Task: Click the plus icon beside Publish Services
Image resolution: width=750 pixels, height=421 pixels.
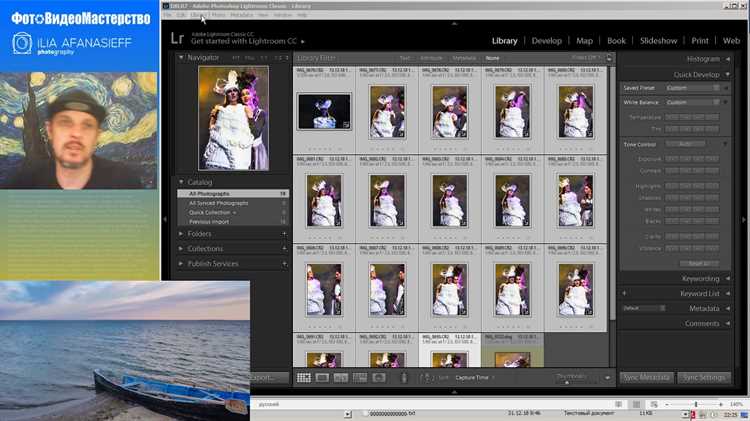Action: point(284,264)
